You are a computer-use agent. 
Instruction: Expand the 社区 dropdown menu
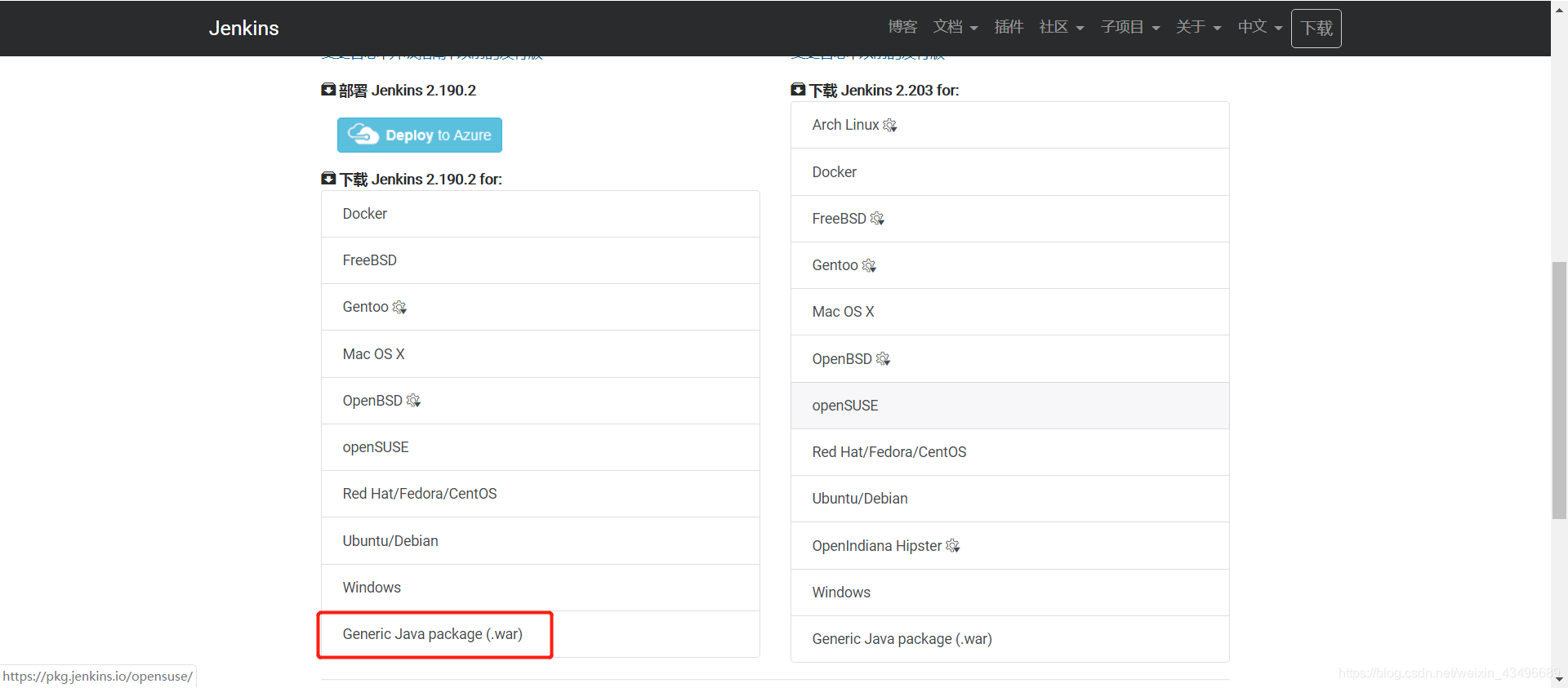[x=1062, y=27]
